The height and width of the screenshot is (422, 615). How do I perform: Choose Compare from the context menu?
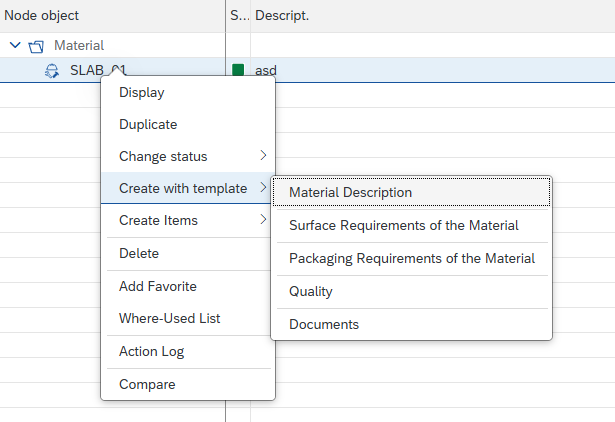pyautogui.click(x=147, y=384)
